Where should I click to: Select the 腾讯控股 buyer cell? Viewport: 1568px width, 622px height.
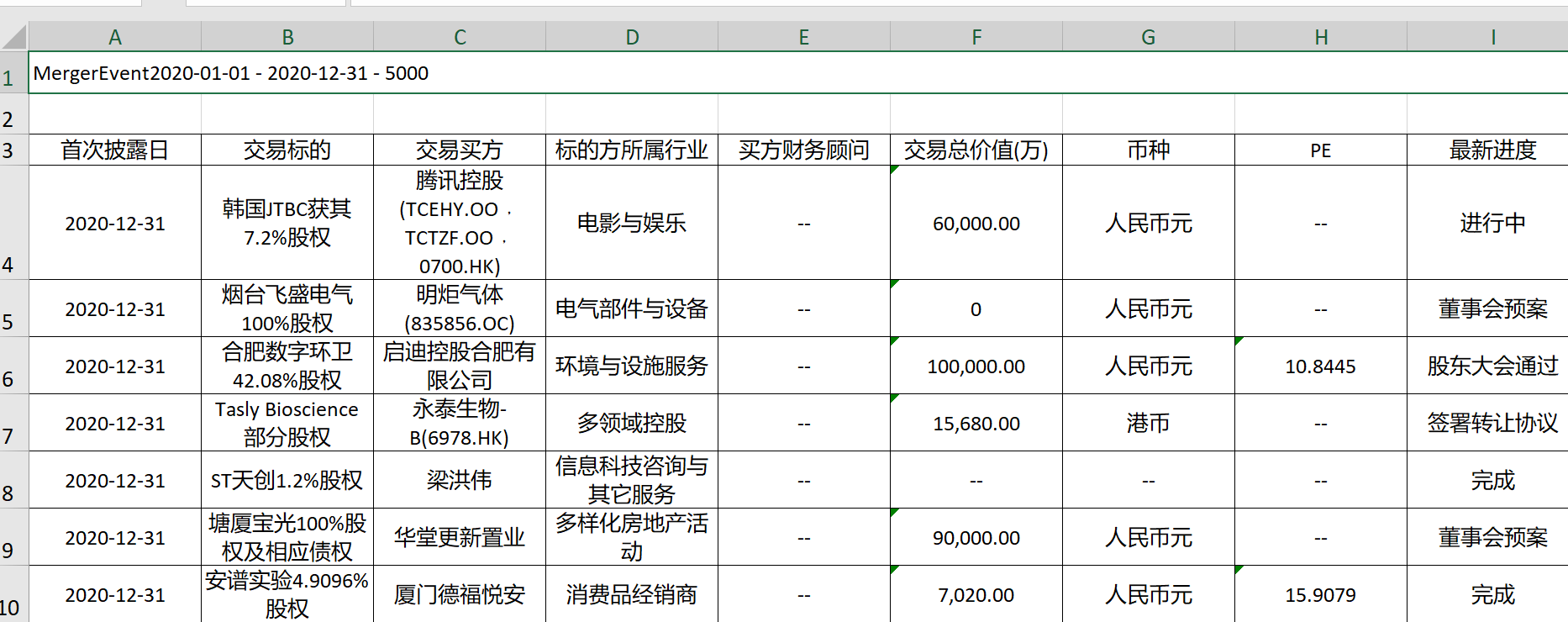[460, 223]
